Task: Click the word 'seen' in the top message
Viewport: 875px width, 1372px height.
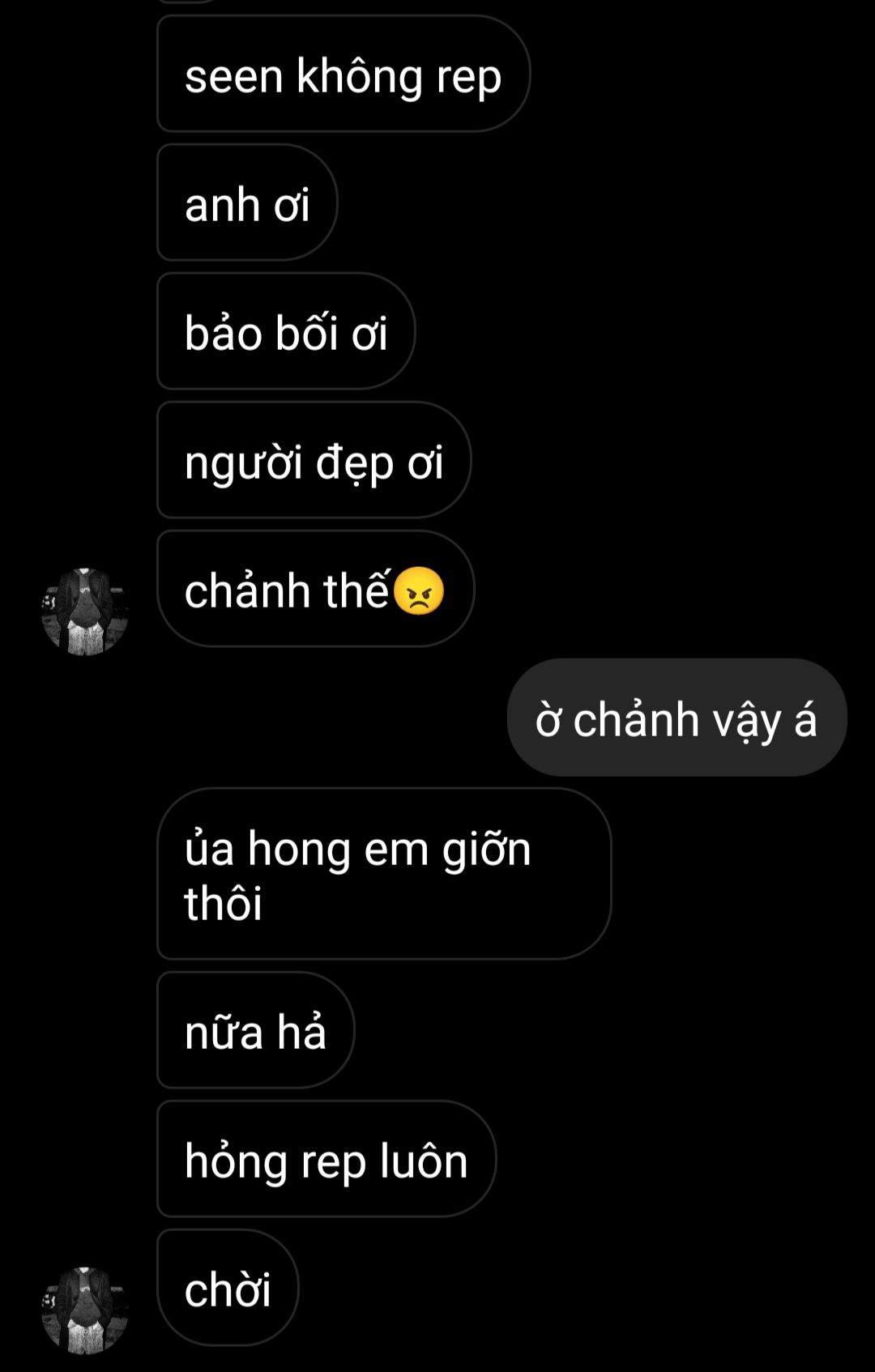Action: 234,77
